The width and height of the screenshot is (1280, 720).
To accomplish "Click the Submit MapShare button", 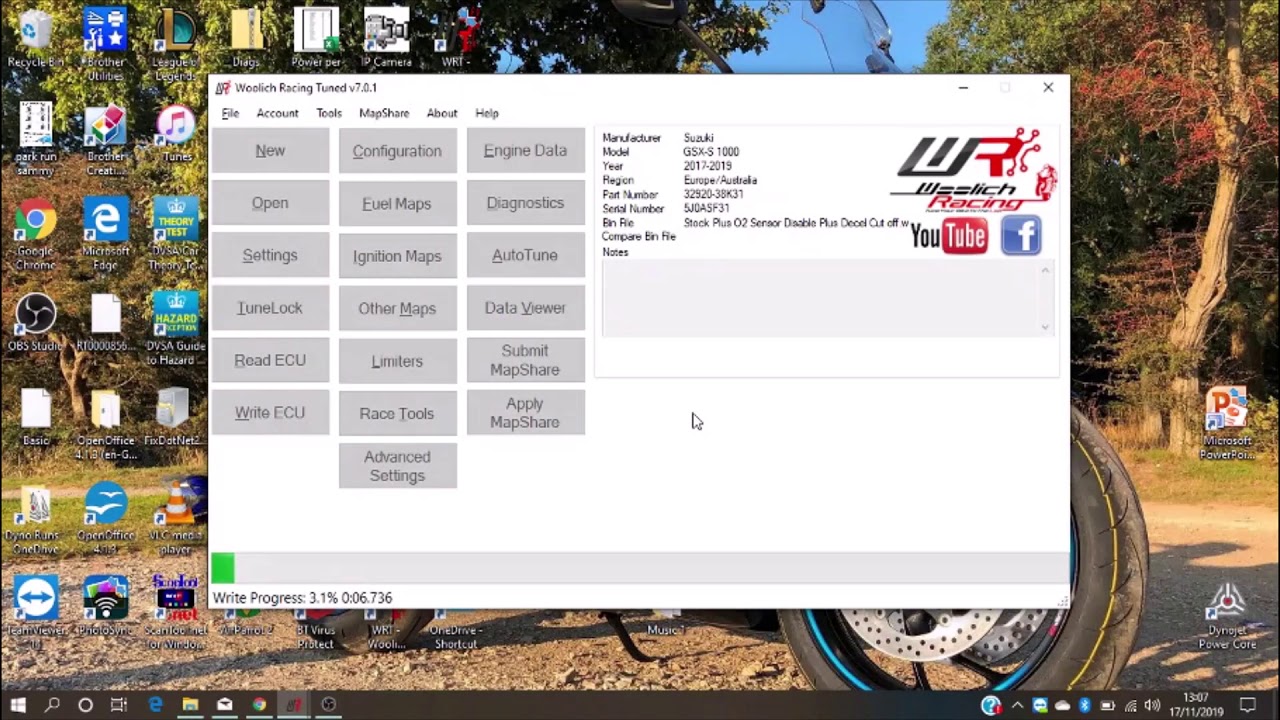I will [525, 360].
